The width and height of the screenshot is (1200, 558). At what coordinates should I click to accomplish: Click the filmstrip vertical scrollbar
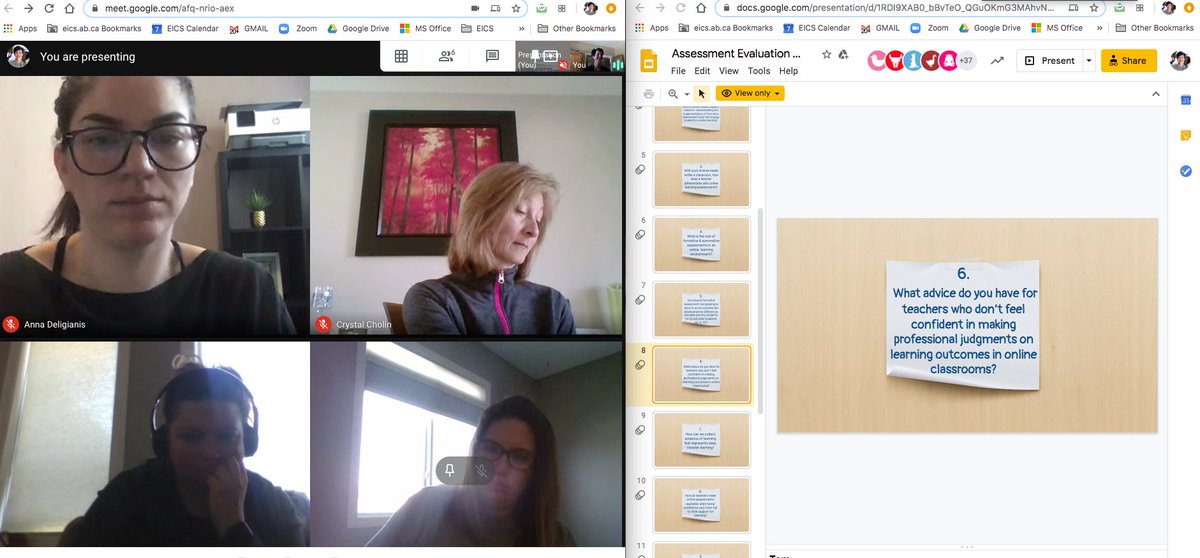click(759, 310)
